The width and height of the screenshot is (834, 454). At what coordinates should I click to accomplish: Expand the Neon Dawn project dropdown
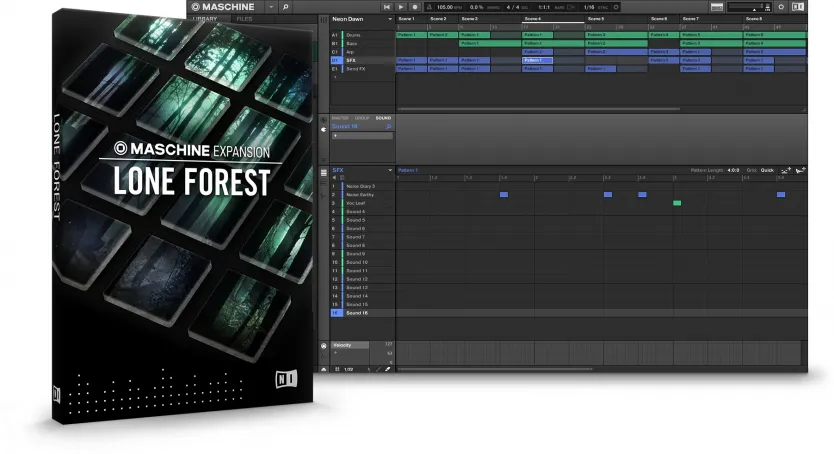390,19
